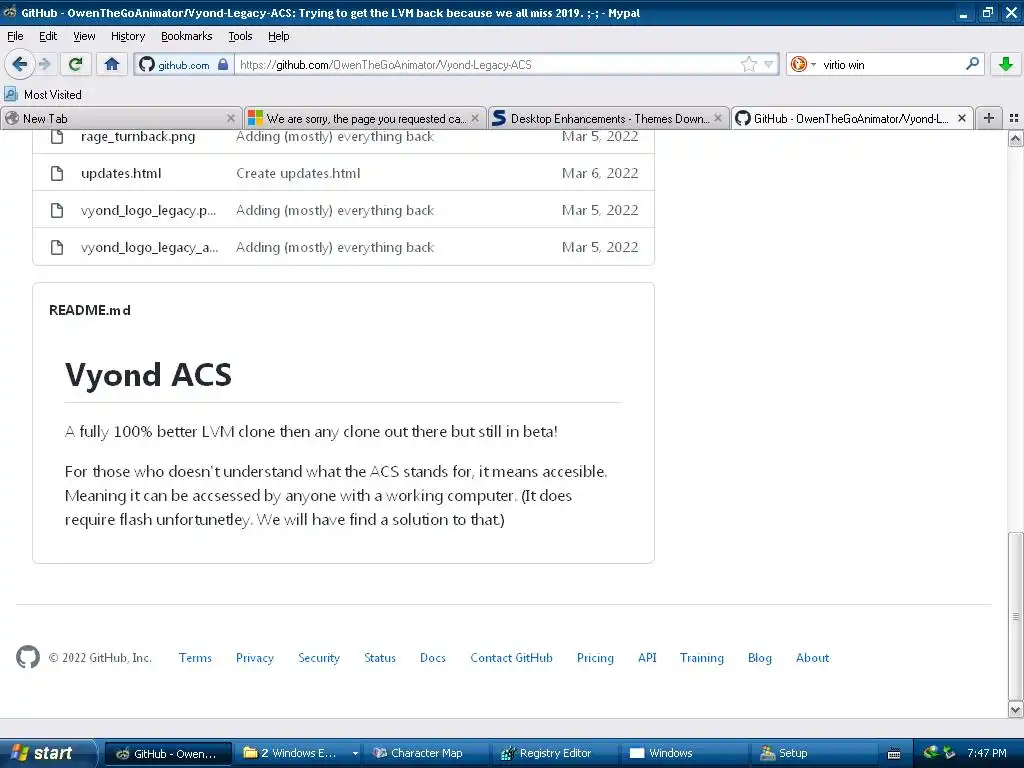Open the Contact GitHub footer link
This screenshot has width=1024, height=768.
(511, 658)
